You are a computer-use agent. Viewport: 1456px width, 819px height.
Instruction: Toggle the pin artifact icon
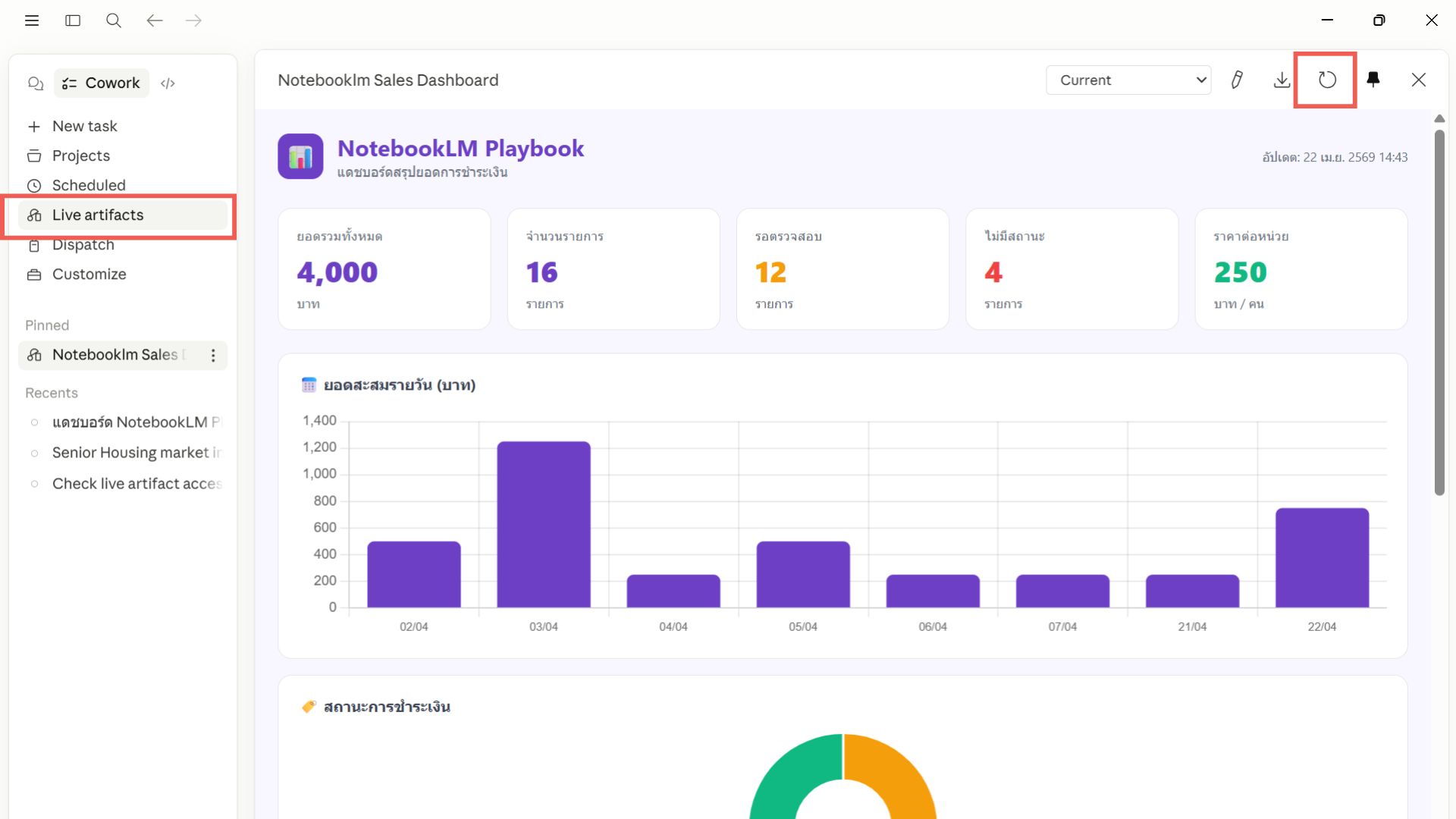point(1373,80)
